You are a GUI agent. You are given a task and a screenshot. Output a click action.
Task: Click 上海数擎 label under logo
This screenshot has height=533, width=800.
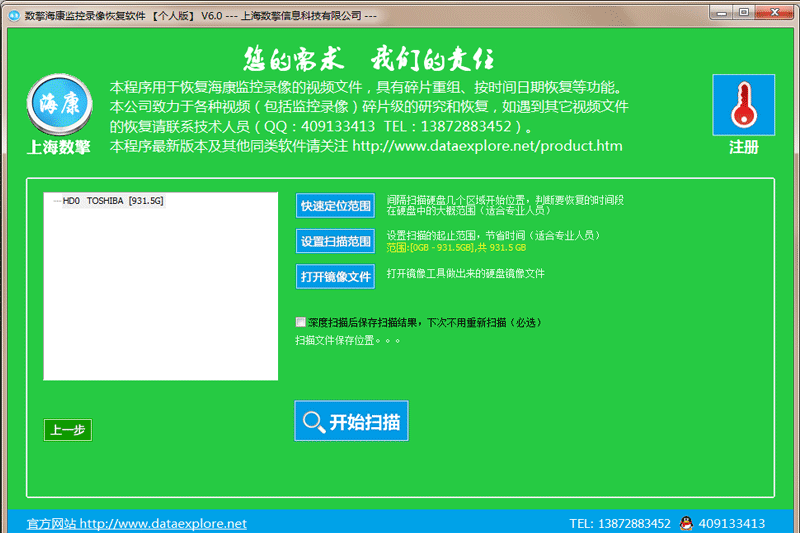59,147
